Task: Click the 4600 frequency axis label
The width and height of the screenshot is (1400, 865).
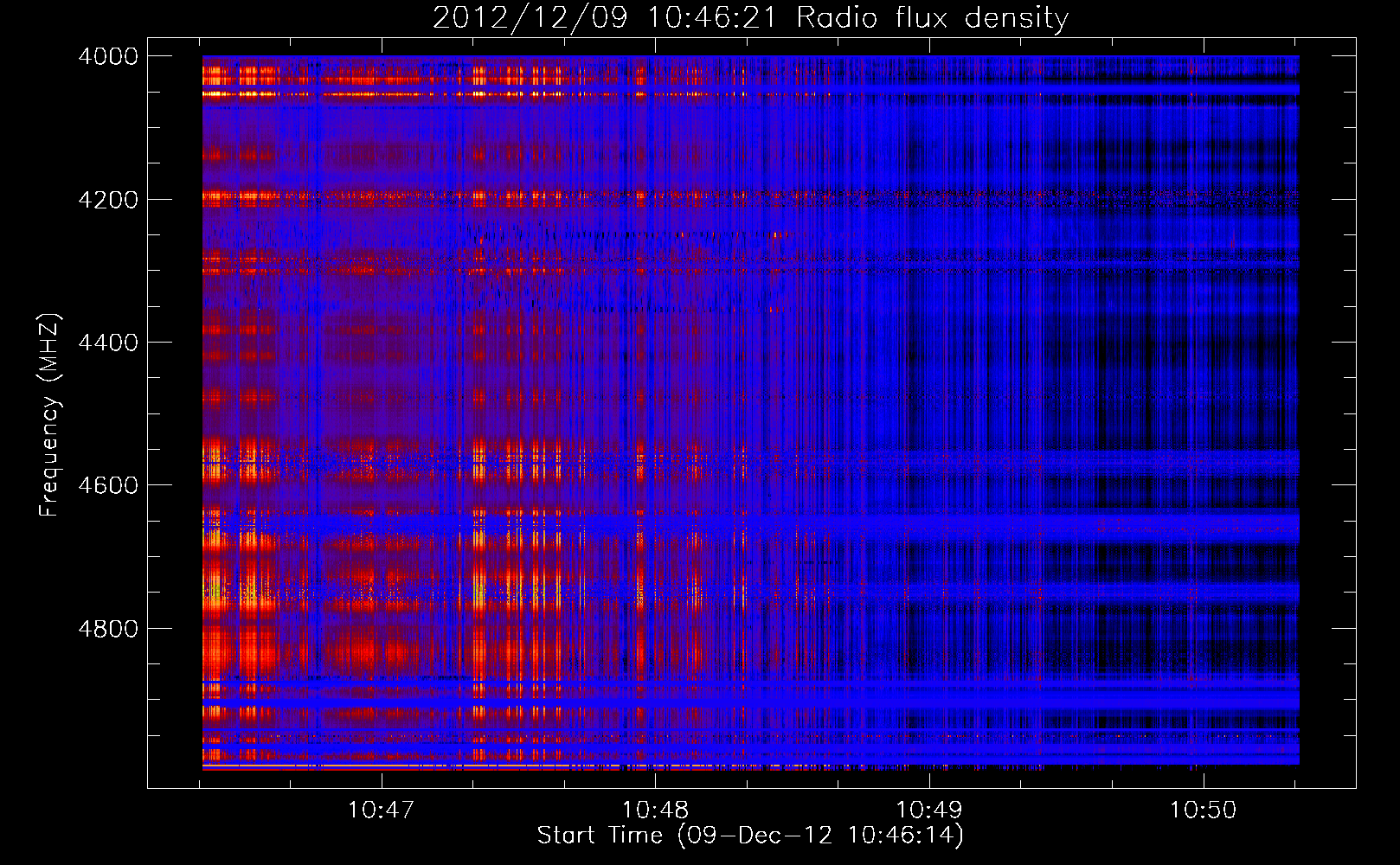Action: tap(108, 485)
